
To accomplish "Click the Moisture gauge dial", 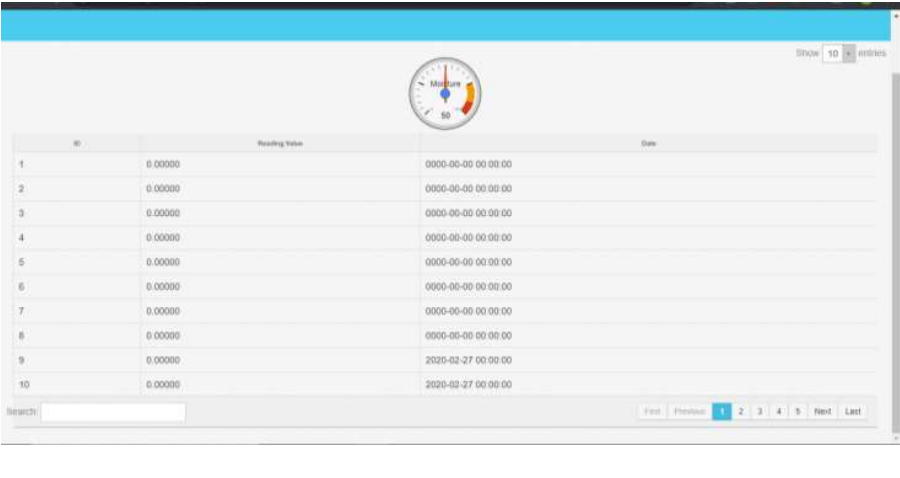I will click(x=445, y=93).
